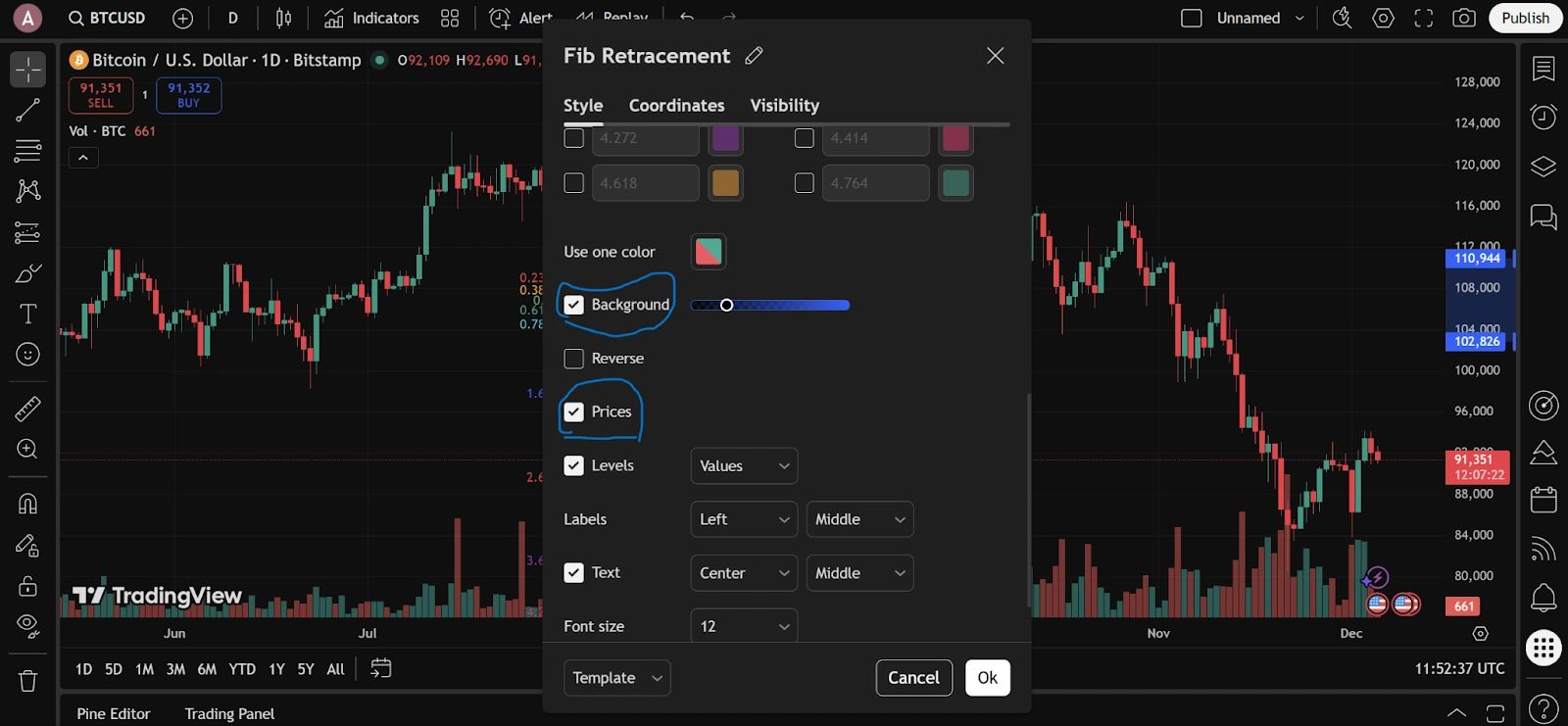The height and width of the screenshot is (726, 1568).
Task: Open the text annotation tool
Action: pos(27,314)
